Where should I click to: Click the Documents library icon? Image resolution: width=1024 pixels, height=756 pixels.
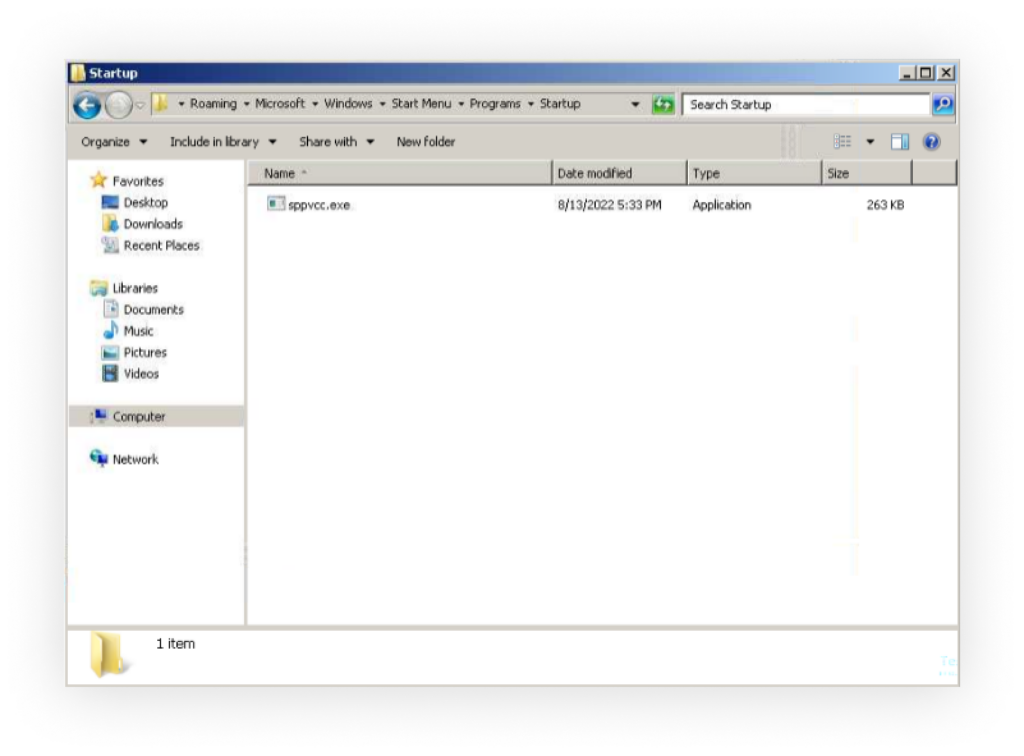[110, 308]
